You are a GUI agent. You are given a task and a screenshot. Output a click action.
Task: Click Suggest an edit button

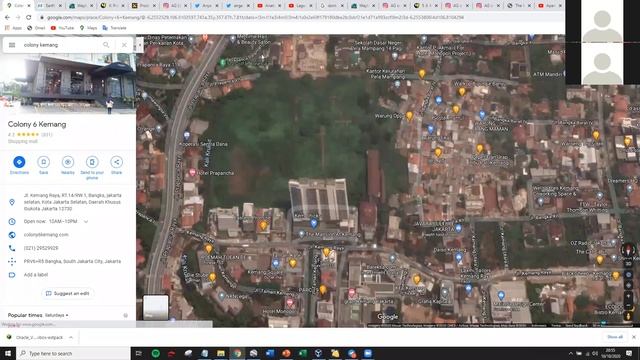click(68, 293)
